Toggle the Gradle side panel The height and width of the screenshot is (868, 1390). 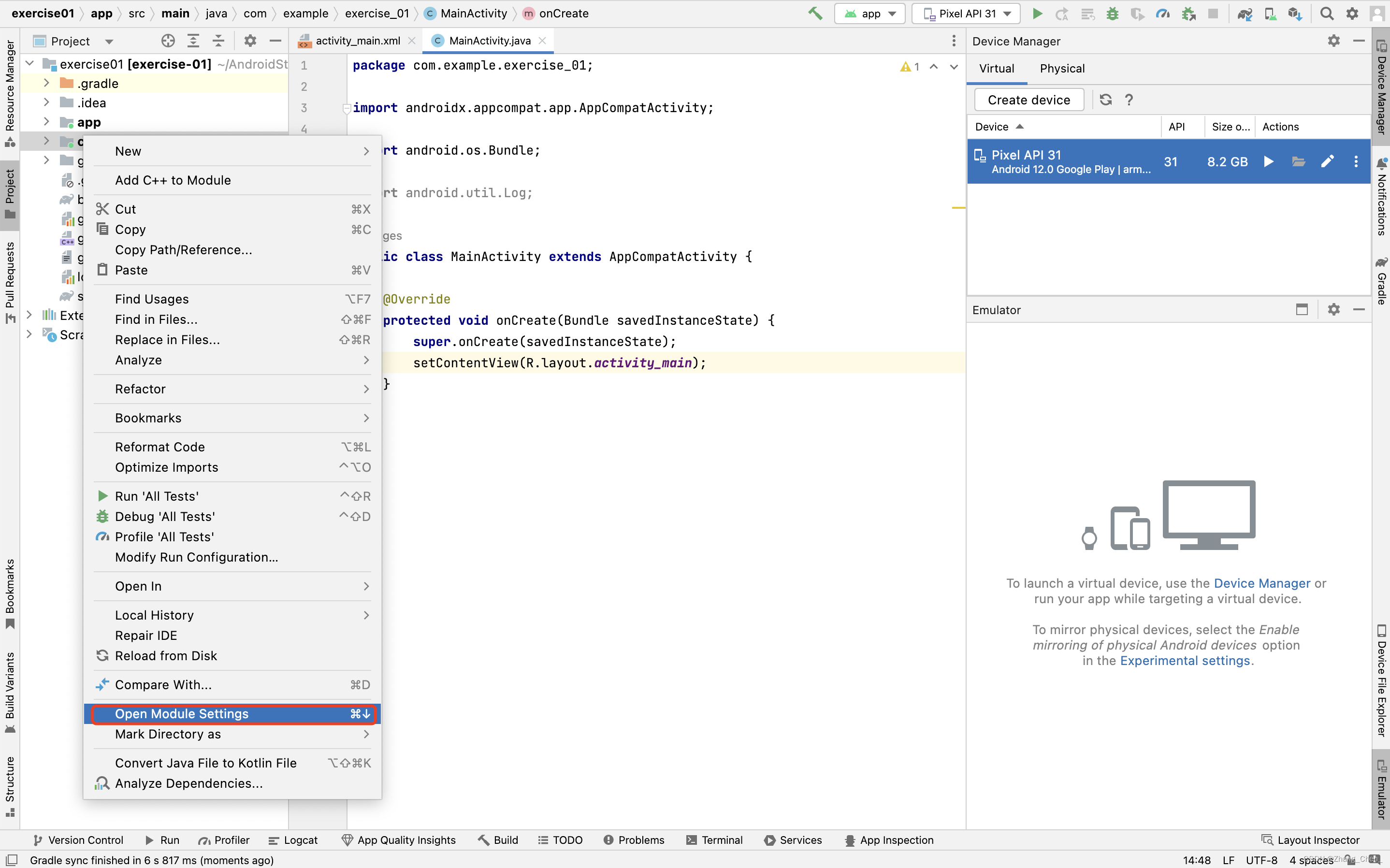[x=1381, y=281]
